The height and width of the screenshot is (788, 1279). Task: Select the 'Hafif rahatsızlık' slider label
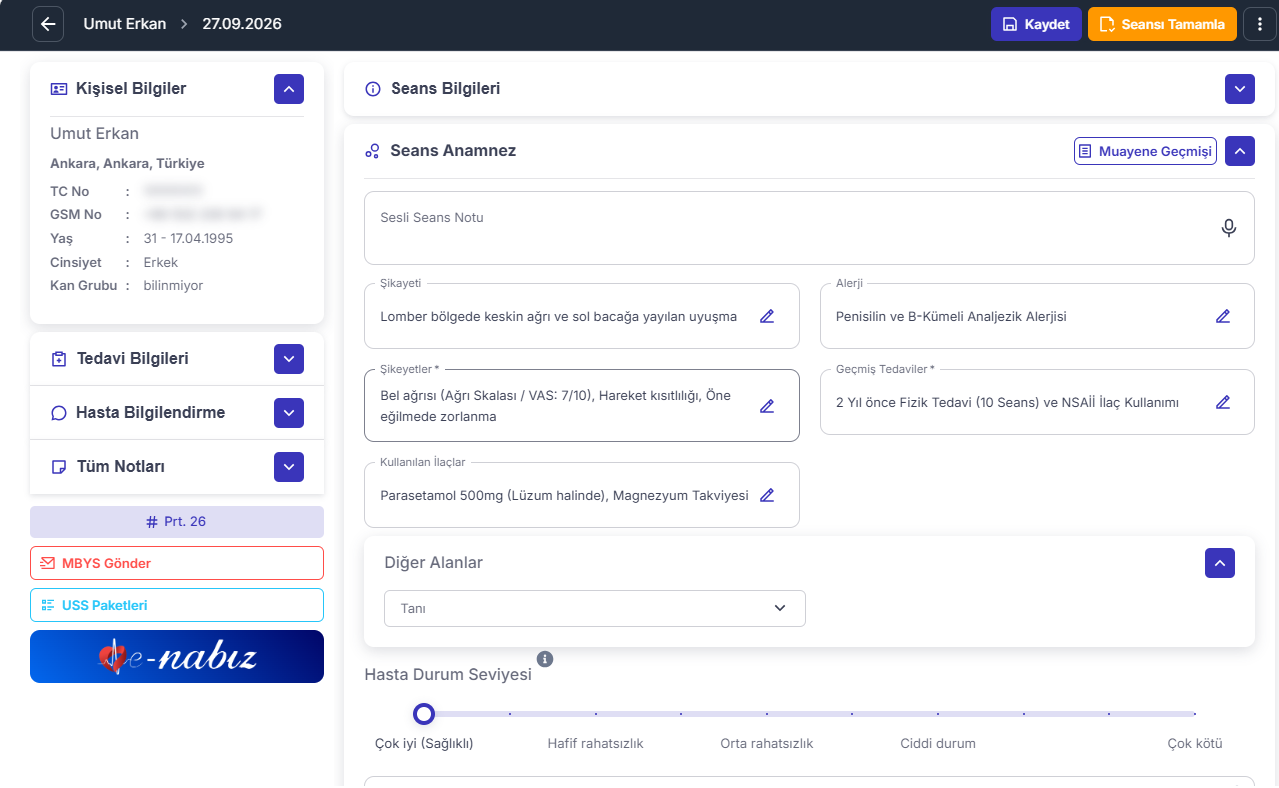[x=595, y=744]
